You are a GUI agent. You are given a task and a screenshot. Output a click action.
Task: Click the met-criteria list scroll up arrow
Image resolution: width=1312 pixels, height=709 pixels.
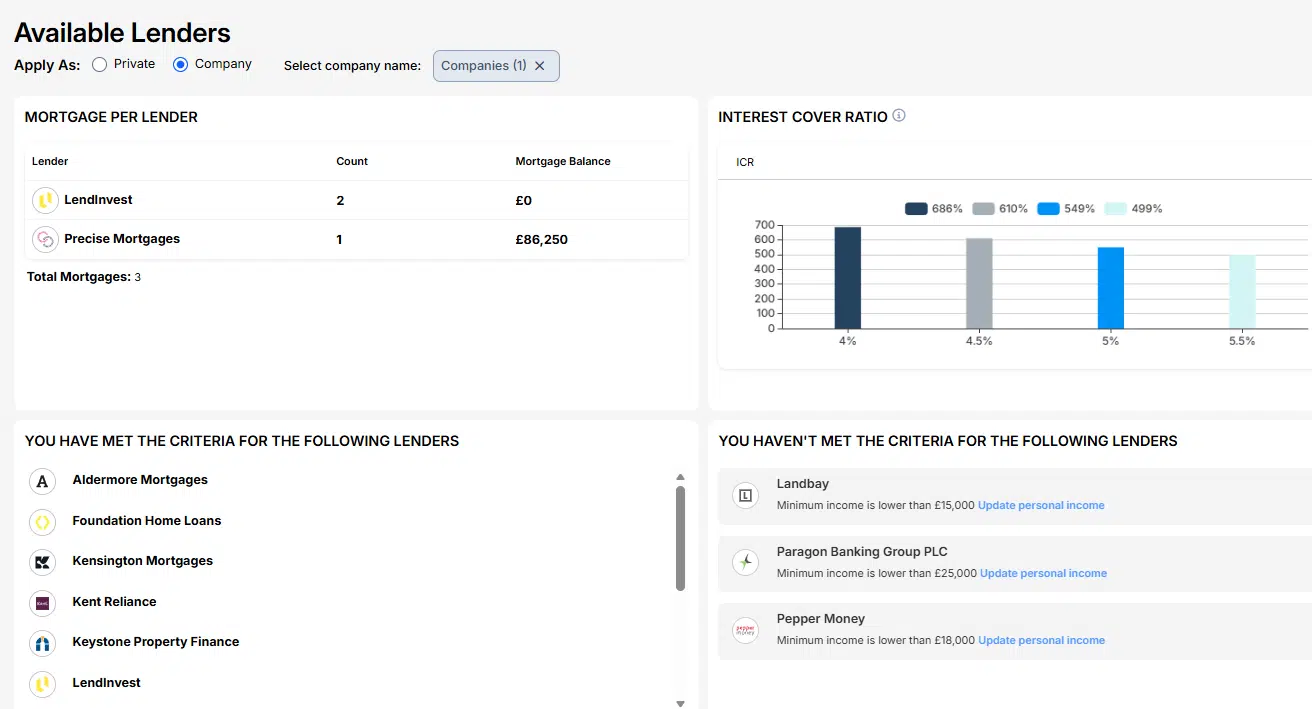point(680,478)
